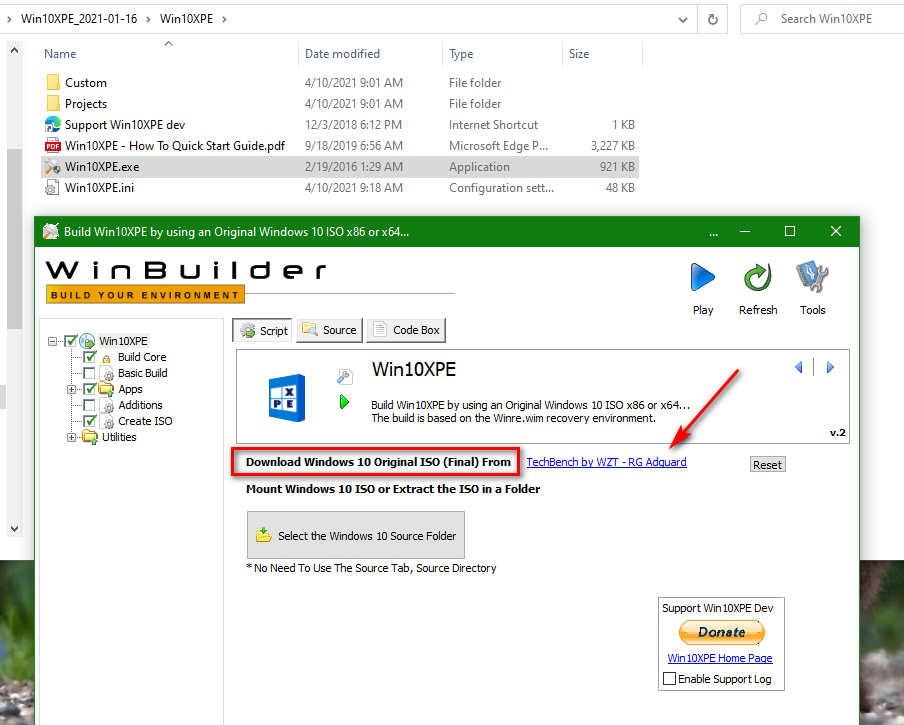Expand the Apps tree node
The width and height of the screenshot is (904, 725).
coord(71,390)
